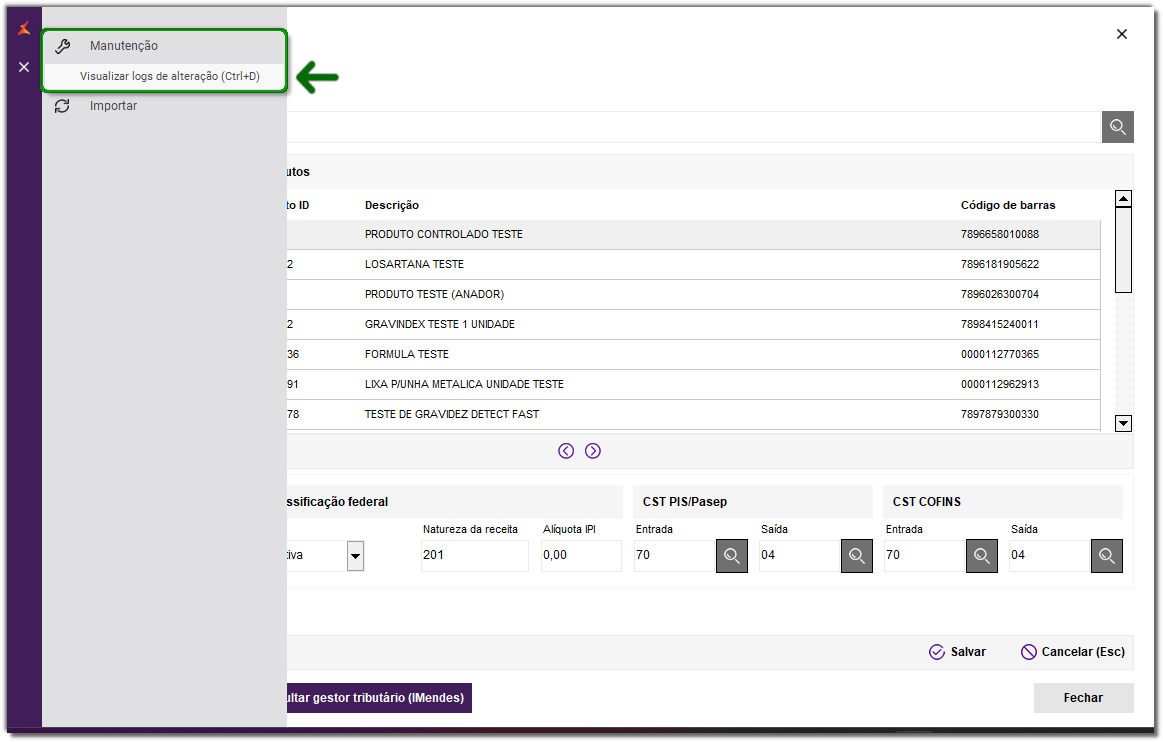Click the Fechar button

[1083, 698]
